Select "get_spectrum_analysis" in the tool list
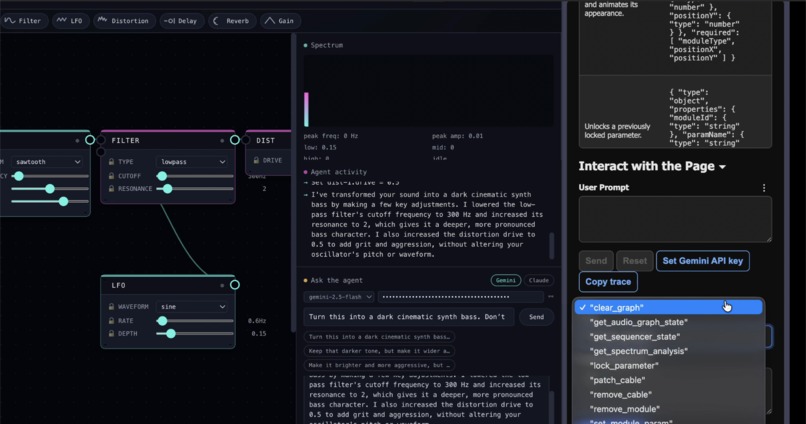Screen dimensions: 806x424 point(669,351)
